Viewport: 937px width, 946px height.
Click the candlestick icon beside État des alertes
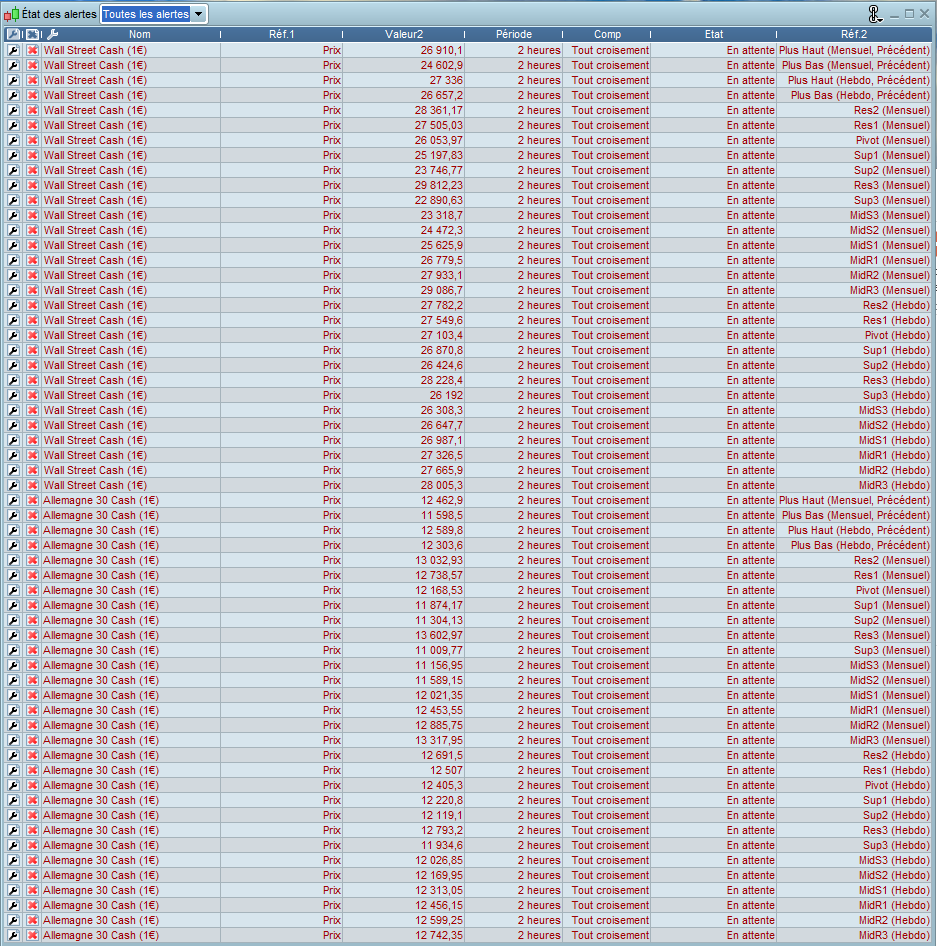pos(11,14)
